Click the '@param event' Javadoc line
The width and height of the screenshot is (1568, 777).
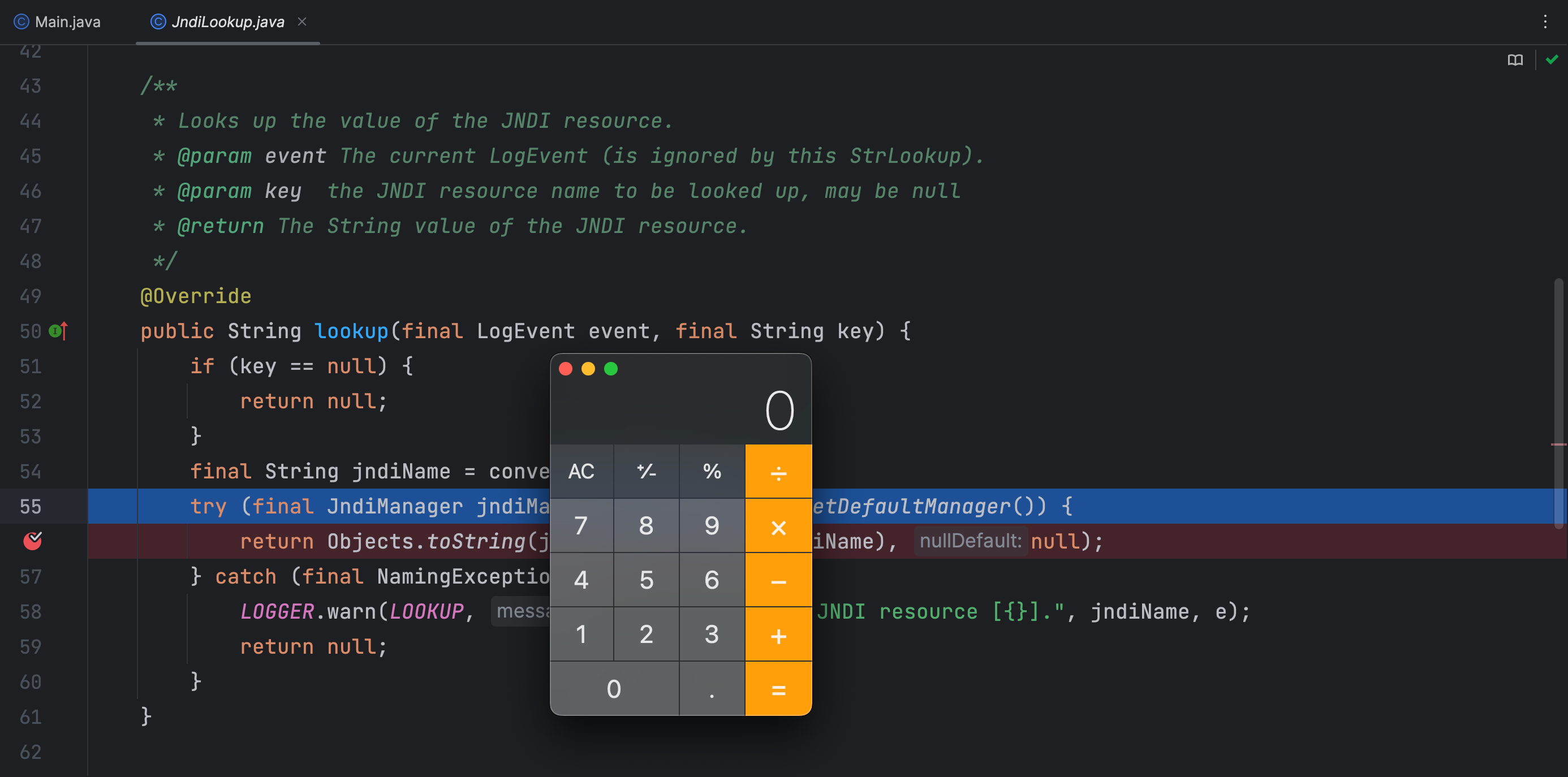pos(568,156)
